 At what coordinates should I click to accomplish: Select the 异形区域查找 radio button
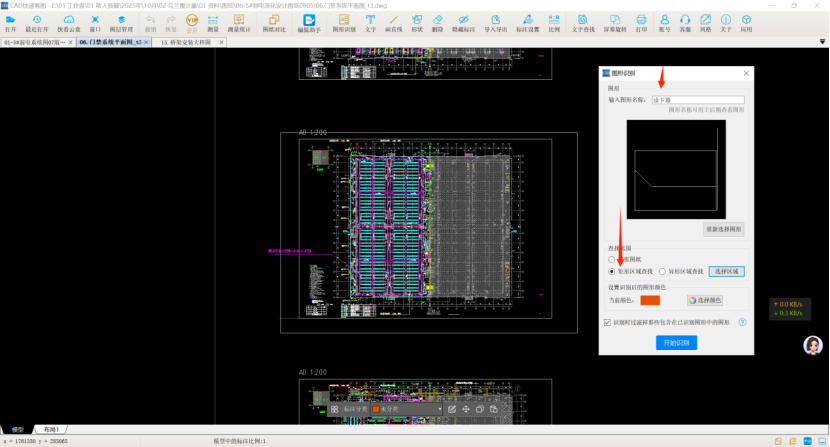[662, 271]
